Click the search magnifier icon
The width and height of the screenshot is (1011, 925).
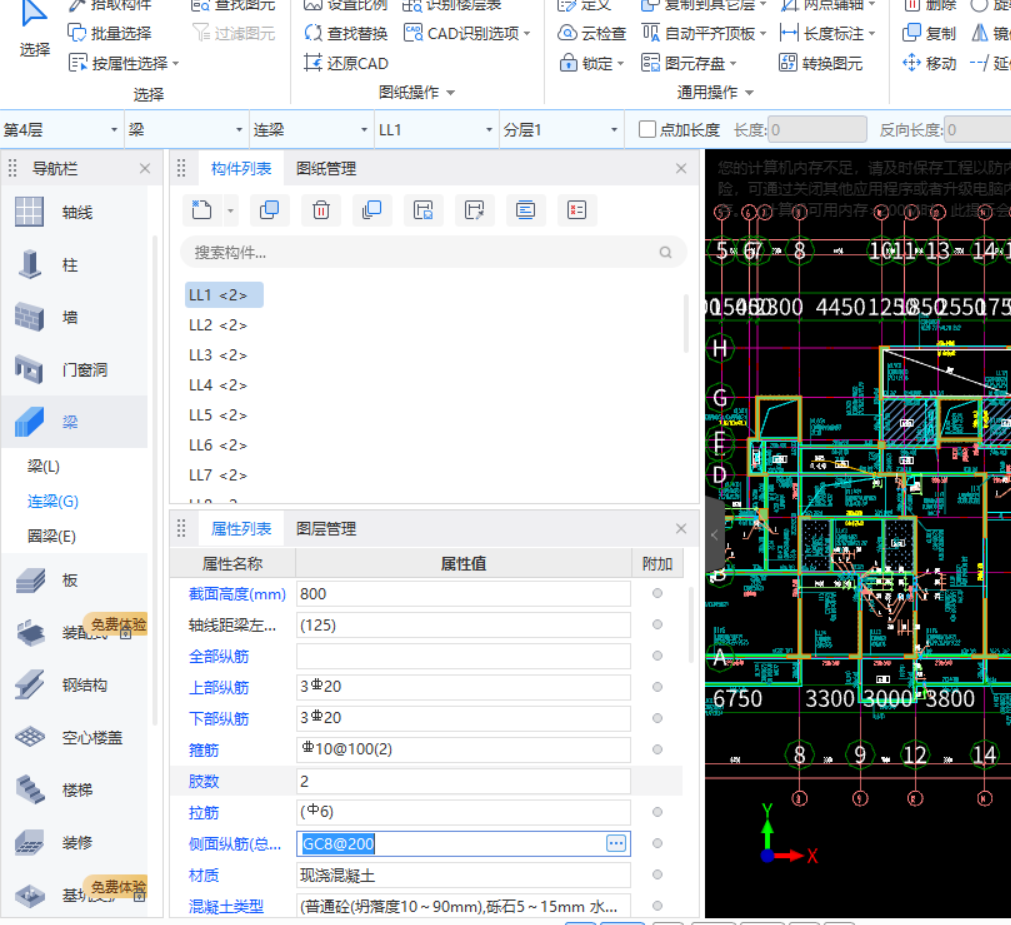point(665,253)
